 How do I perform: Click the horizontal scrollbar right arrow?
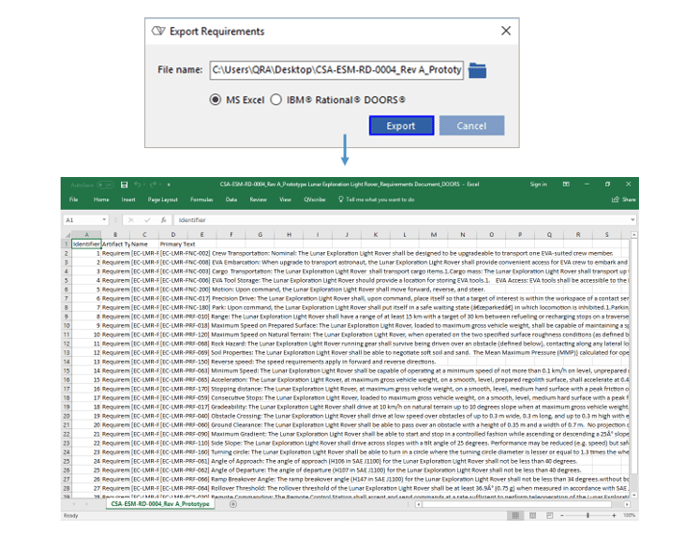[627, 504]
